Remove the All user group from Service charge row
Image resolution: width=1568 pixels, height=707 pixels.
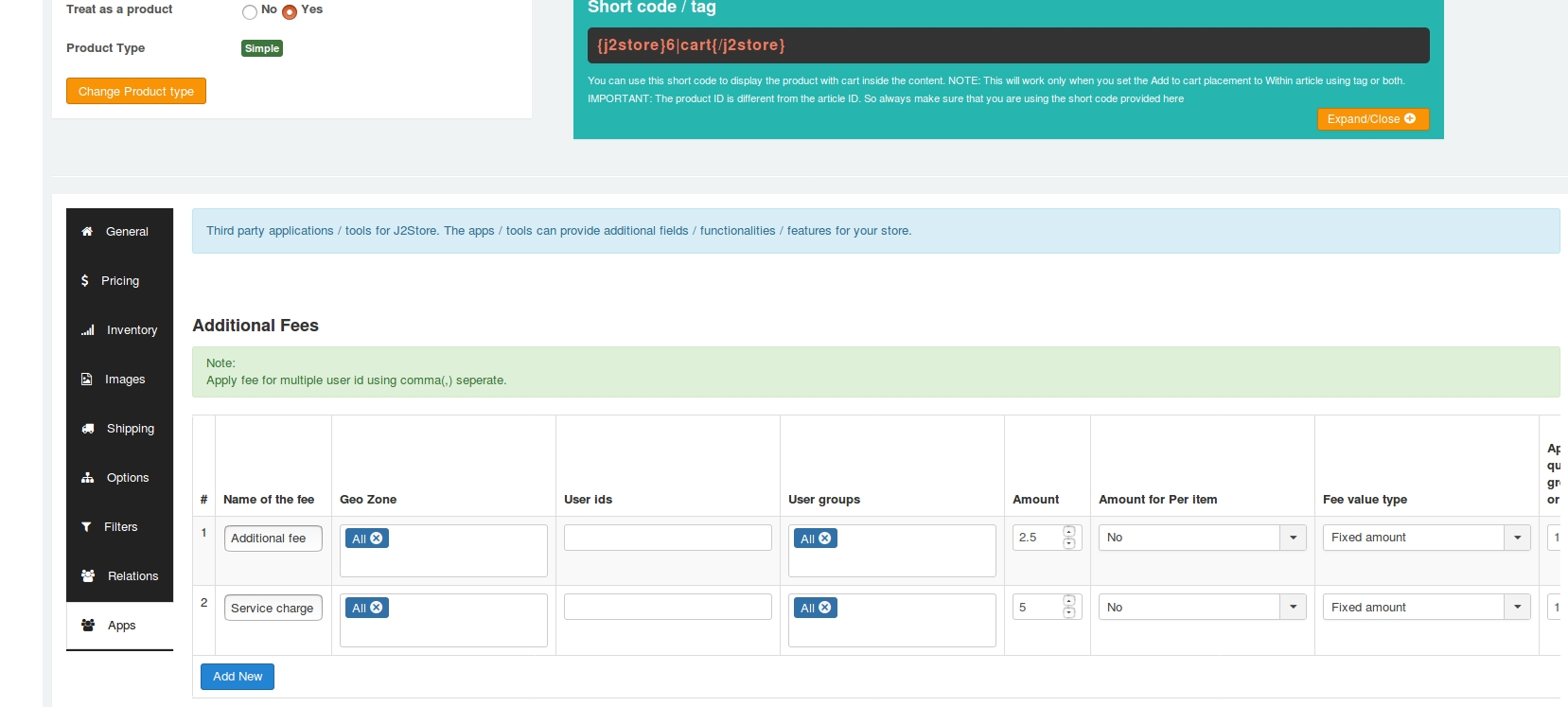pyautogui.click(x=825, y=608)
